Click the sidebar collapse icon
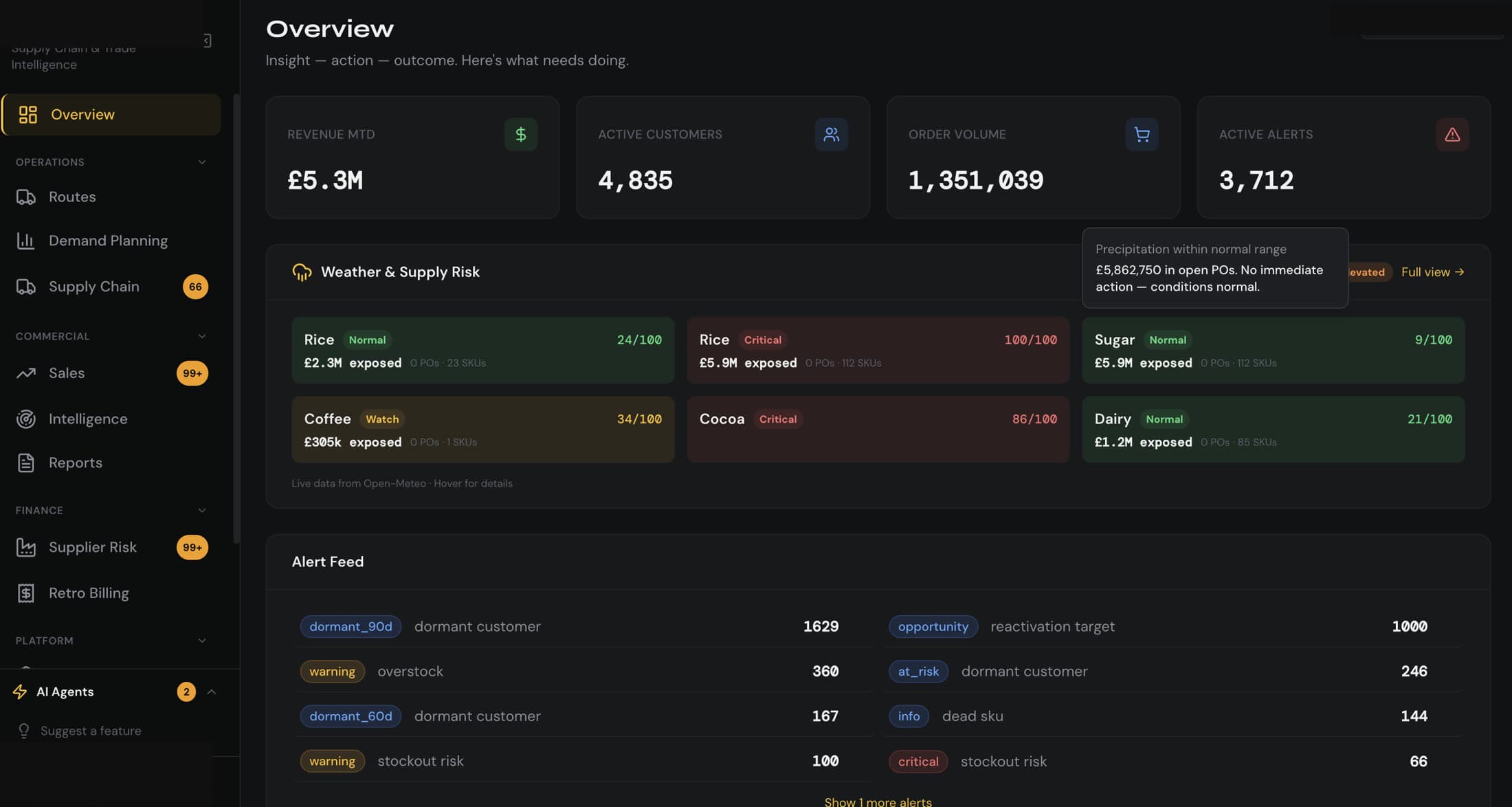Image resolution: width=1512 pixels, height=807 pixels. point(206,41)
